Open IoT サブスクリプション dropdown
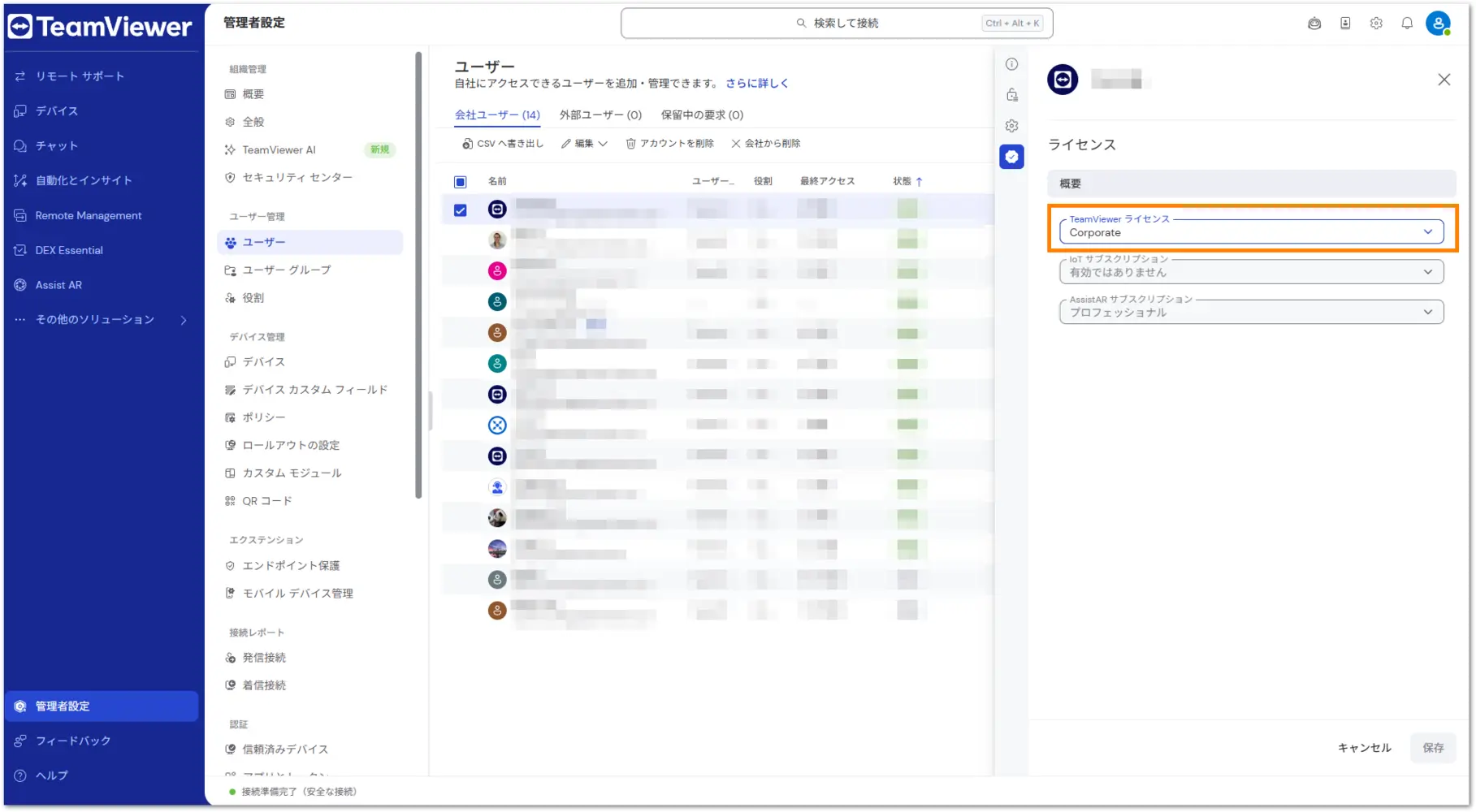The width and height of the screenshot is (1476, 812). [1251, 272]
